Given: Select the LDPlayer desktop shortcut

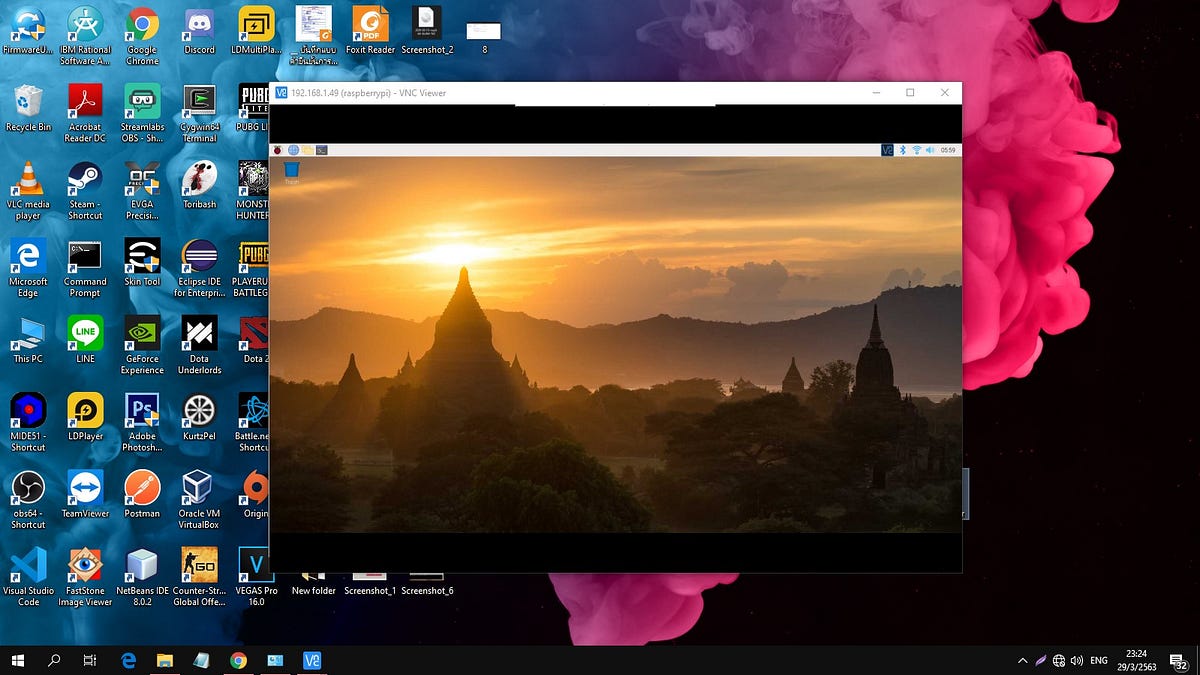Looking at the screenshot, I should [x=85, y=417].
